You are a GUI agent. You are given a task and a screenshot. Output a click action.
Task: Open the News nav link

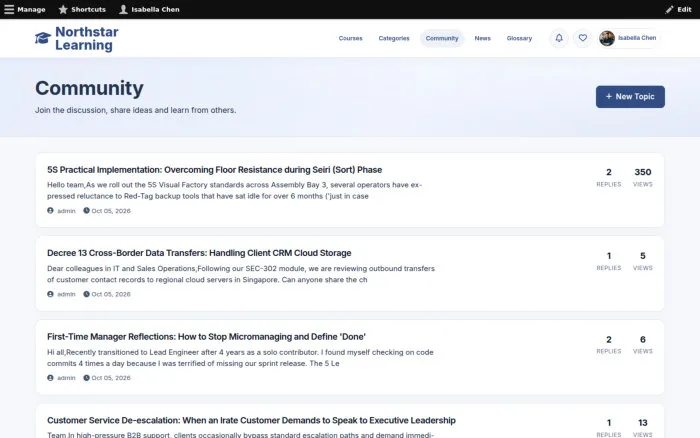point(483,38)
